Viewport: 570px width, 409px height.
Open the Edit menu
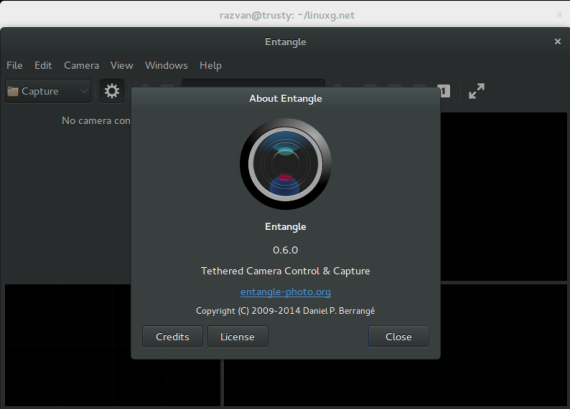(43, 65)
